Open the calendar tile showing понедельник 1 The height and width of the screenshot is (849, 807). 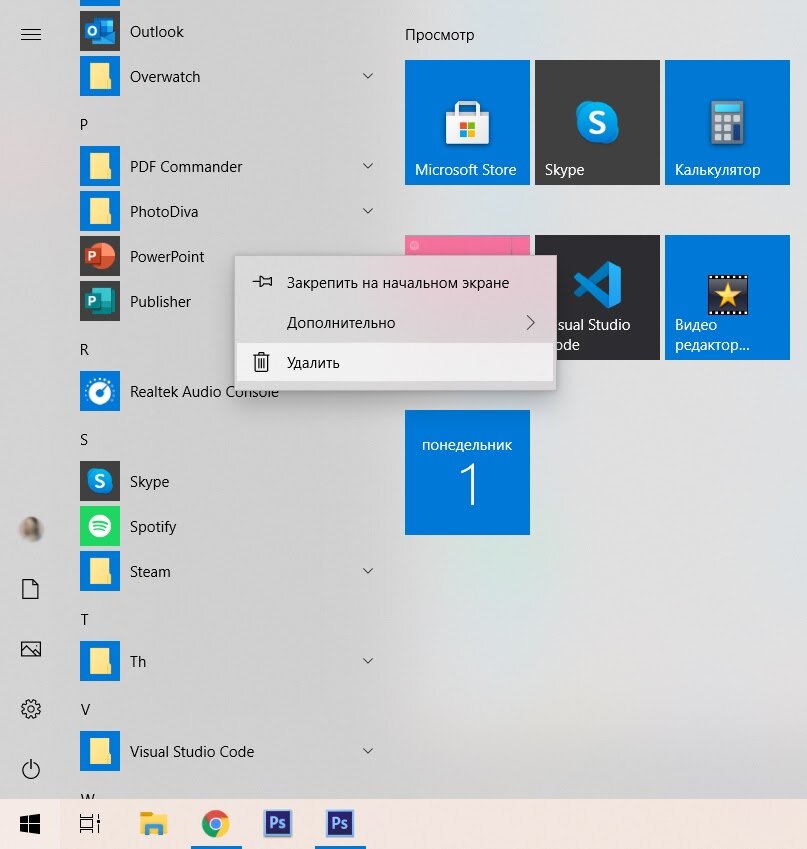[x=467, y=472]
